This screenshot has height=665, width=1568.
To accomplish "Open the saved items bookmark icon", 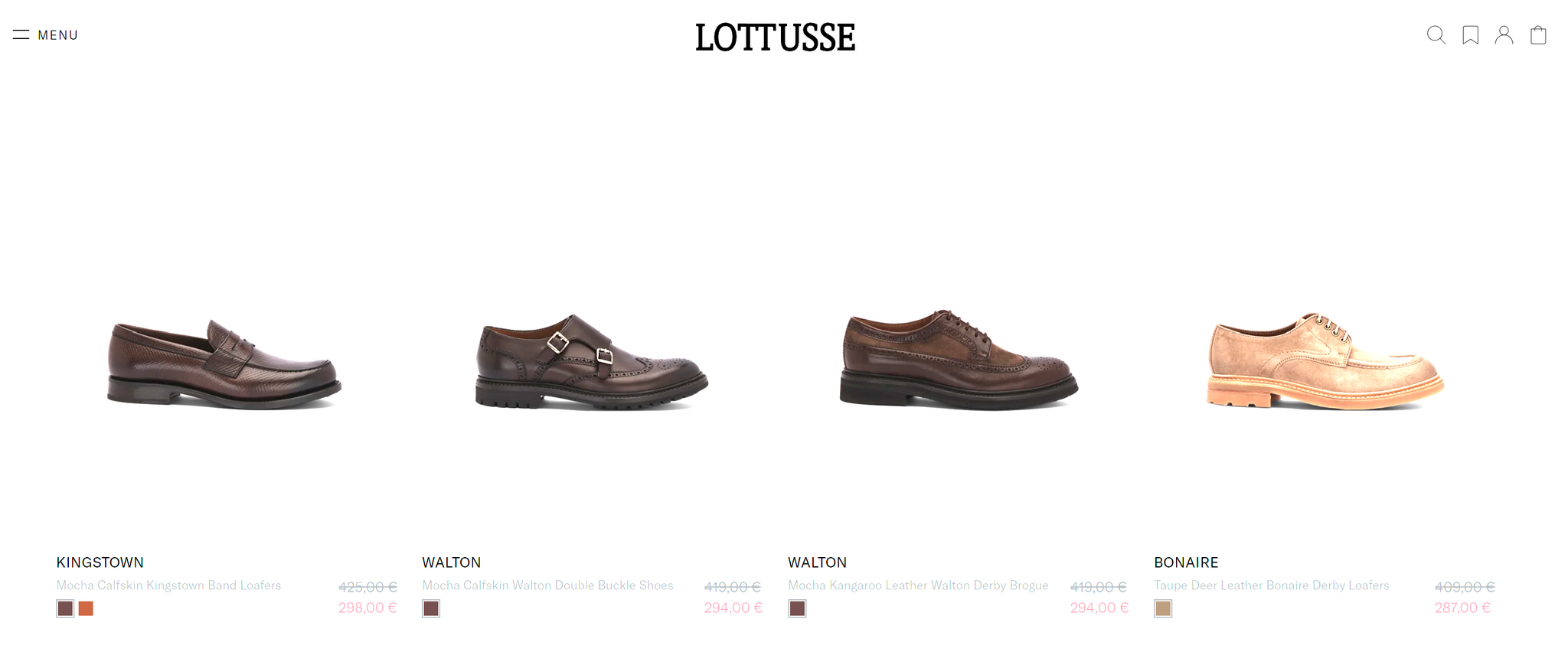I will 1471,35.
